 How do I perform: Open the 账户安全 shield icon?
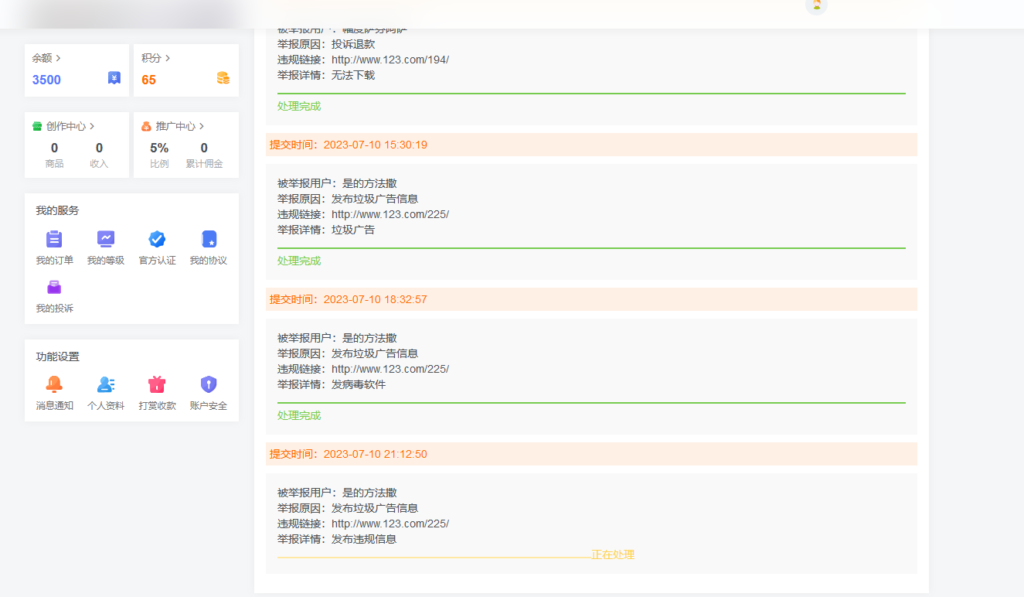[x=208, y=385]
